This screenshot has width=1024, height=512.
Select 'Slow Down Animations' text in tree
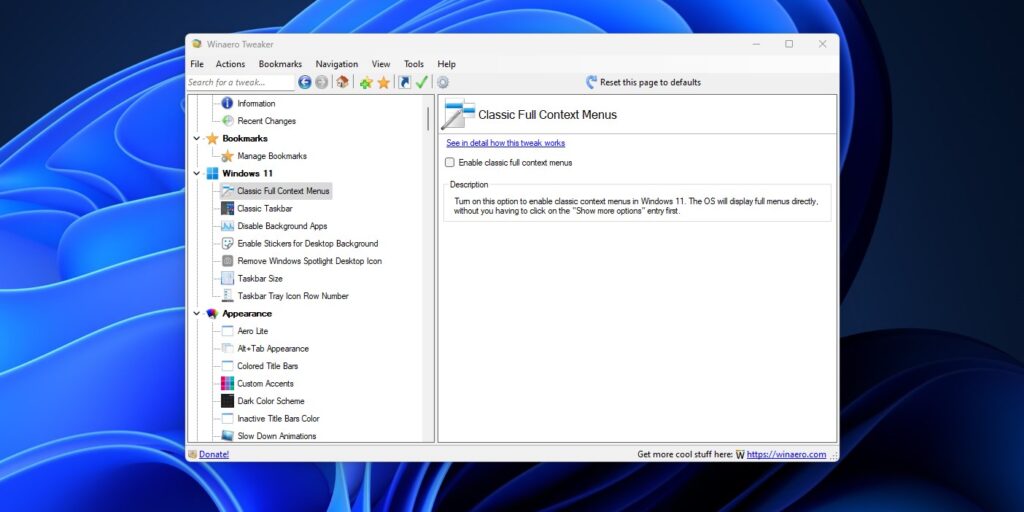point(277,436)
